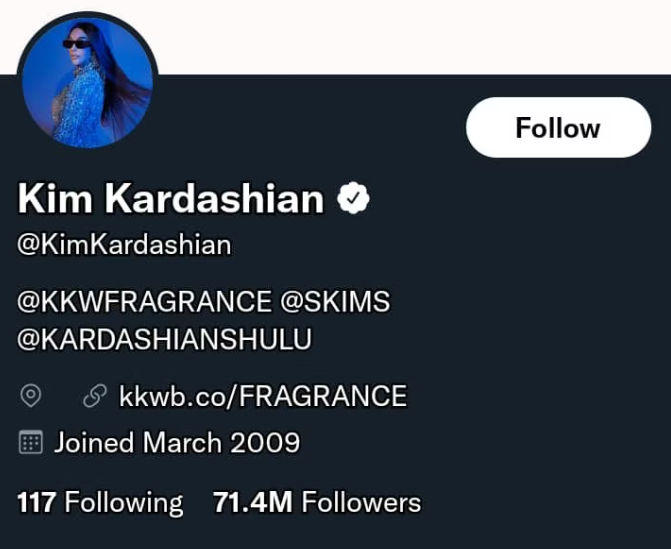Click the chain link icon
The image size is (671, 549).
coord(95,396)
